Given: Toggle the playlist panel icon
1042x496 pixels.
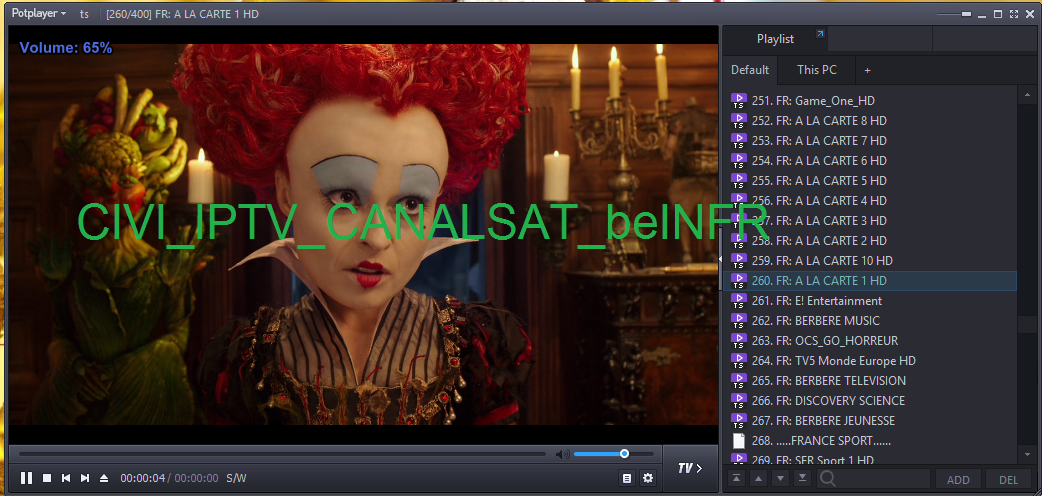Looking at the screenshot, I should 627,478.
